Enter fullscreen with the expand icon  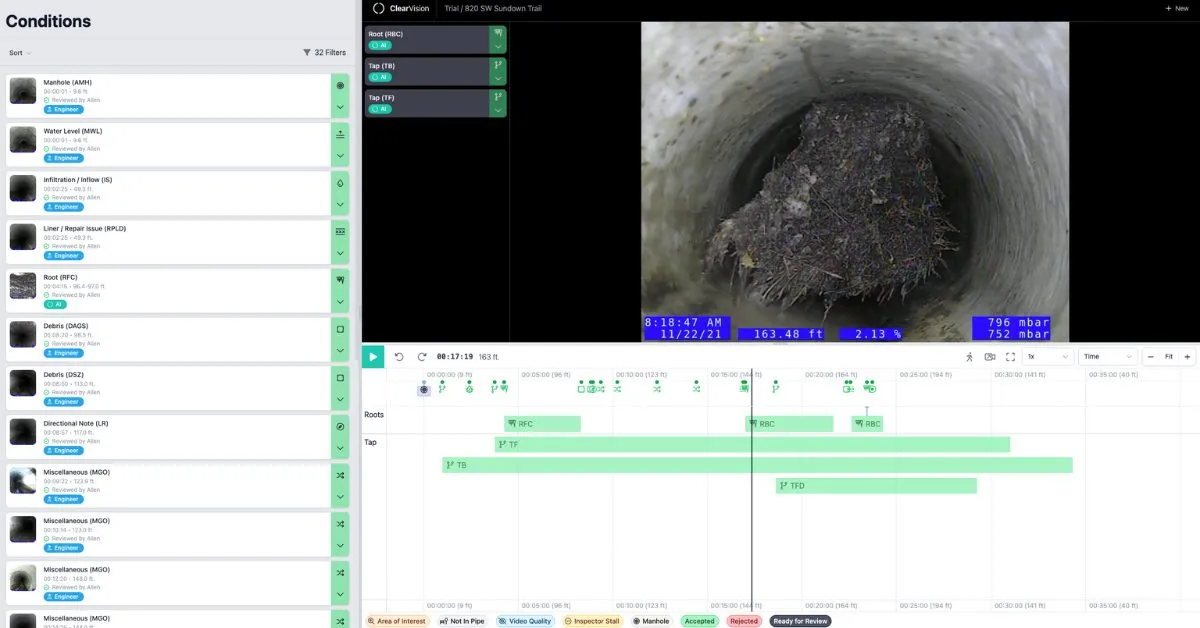(1011, 357)
